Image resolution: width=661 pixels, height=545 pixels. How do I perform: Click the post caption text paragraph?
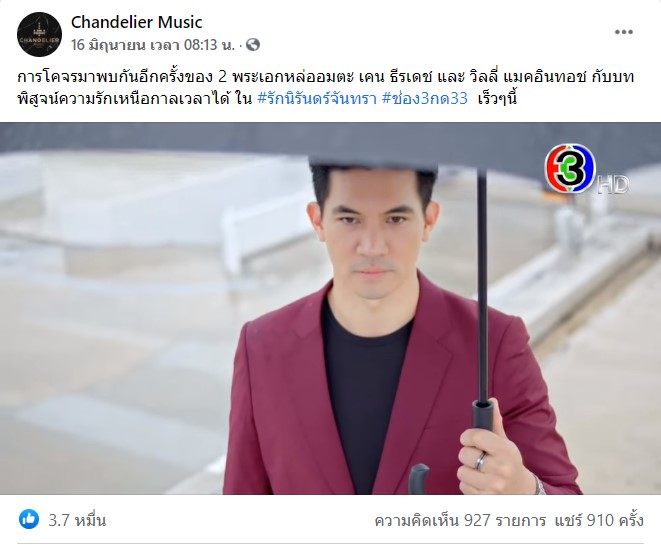(325, 88)
